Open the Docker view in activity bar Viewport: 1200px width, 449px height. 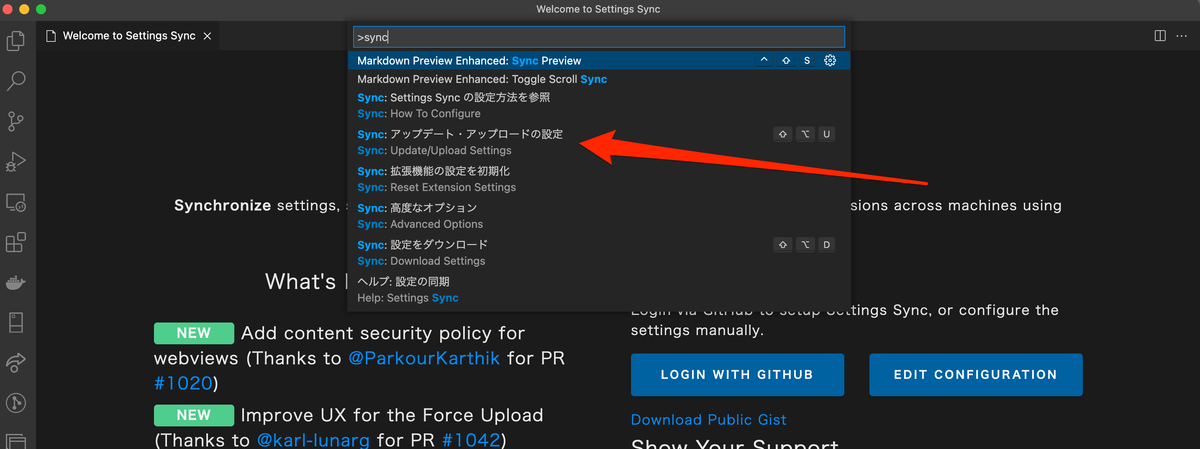click(16, 282)
